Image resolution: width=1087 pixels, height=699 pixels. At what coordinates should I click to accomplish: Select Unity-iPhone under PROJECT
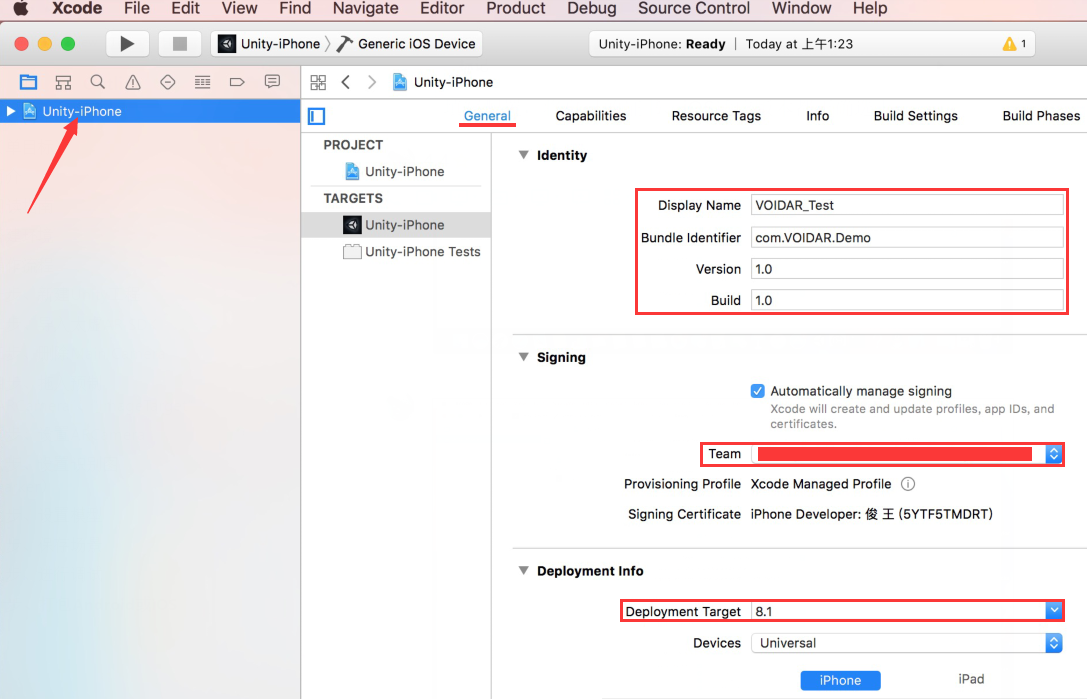click(395, 171)
